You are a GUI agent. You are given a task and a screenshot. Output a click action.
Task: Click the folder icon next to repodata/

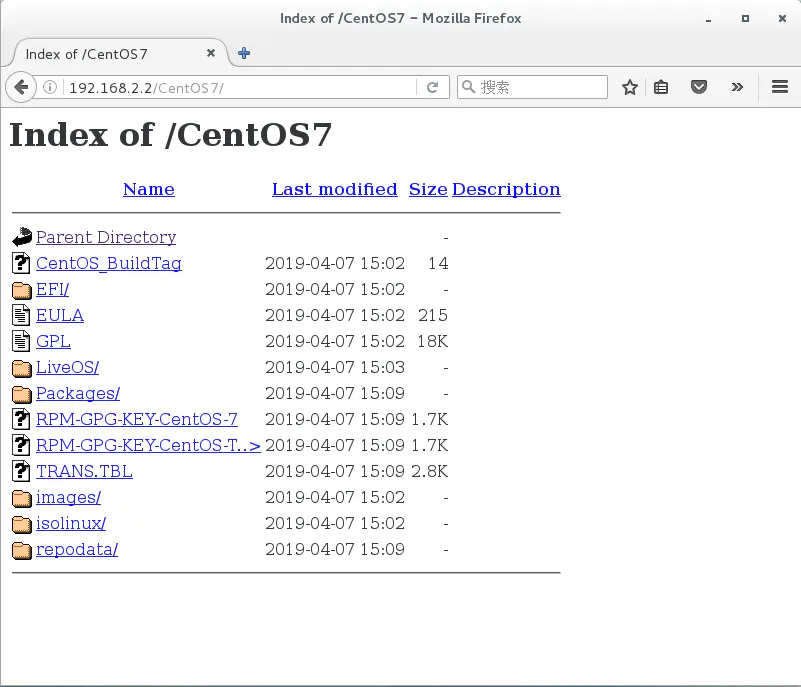[21, 550]
